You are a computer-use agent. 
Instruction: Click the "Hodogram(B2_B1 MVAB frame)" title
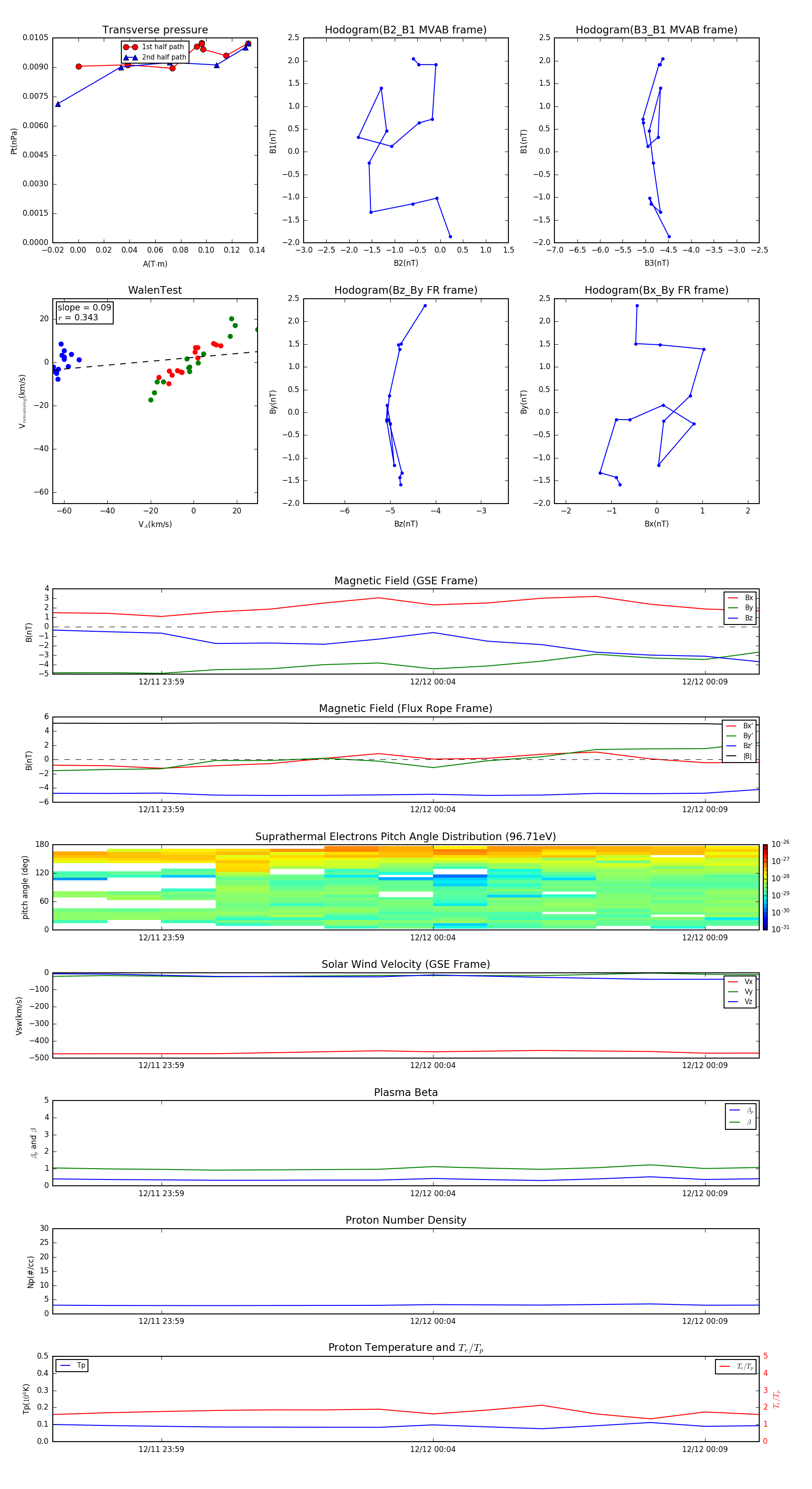(x=406, y=30)
